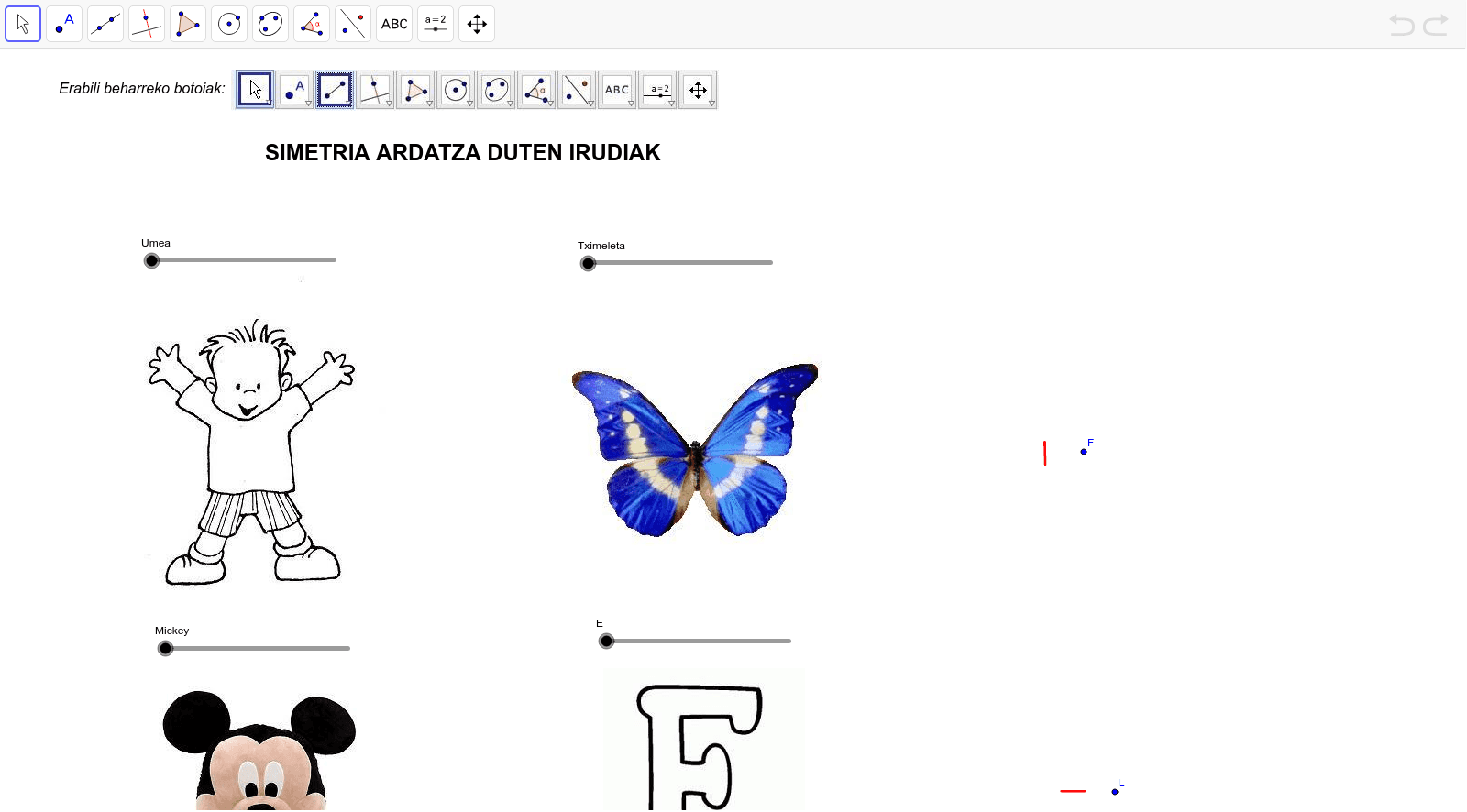Click the 'Umea' slider label

pyautogui.click(x=156, y=244)
